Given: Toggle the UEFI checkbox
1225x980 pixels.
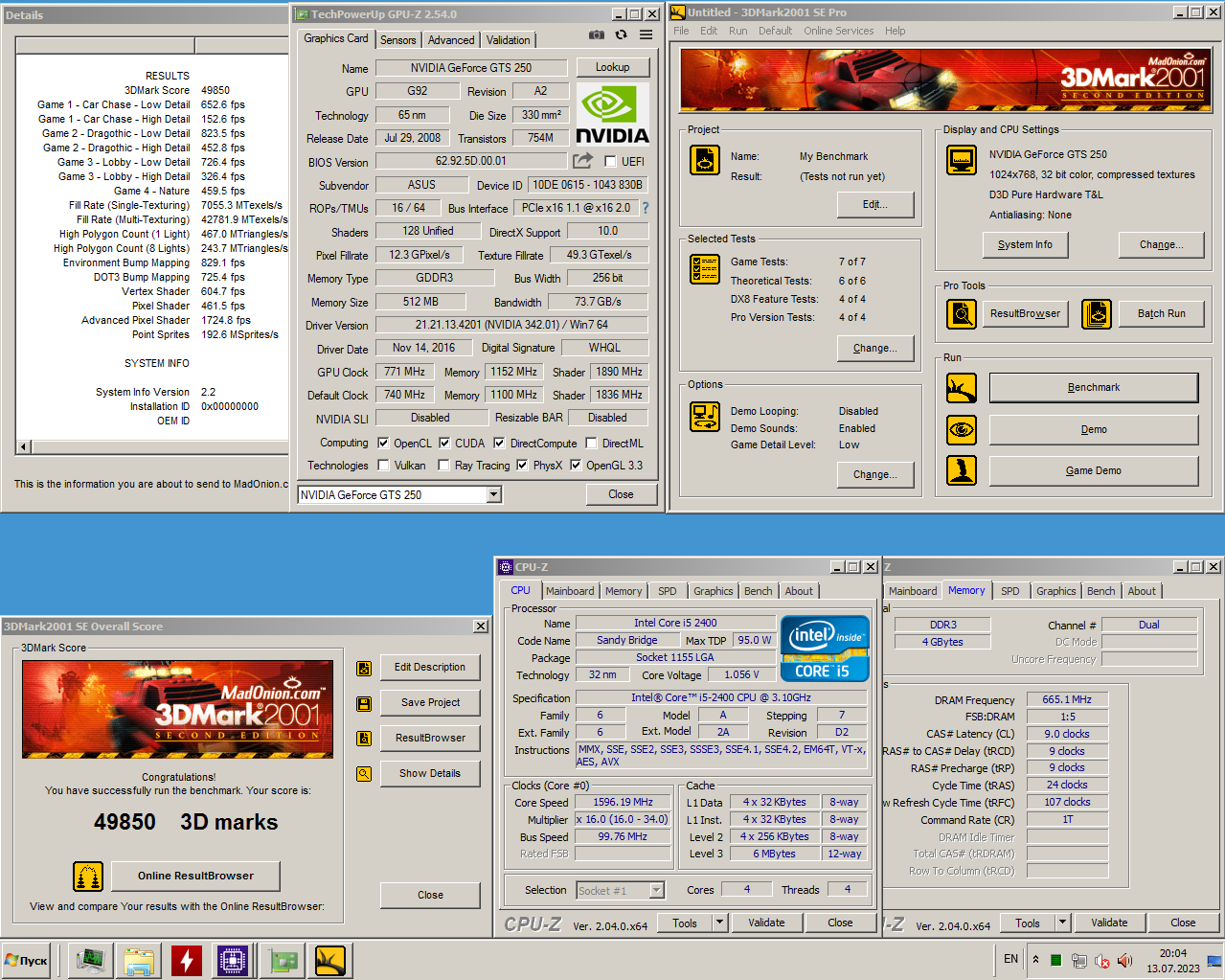Looking at the screenshot, I should click(610, 162).
